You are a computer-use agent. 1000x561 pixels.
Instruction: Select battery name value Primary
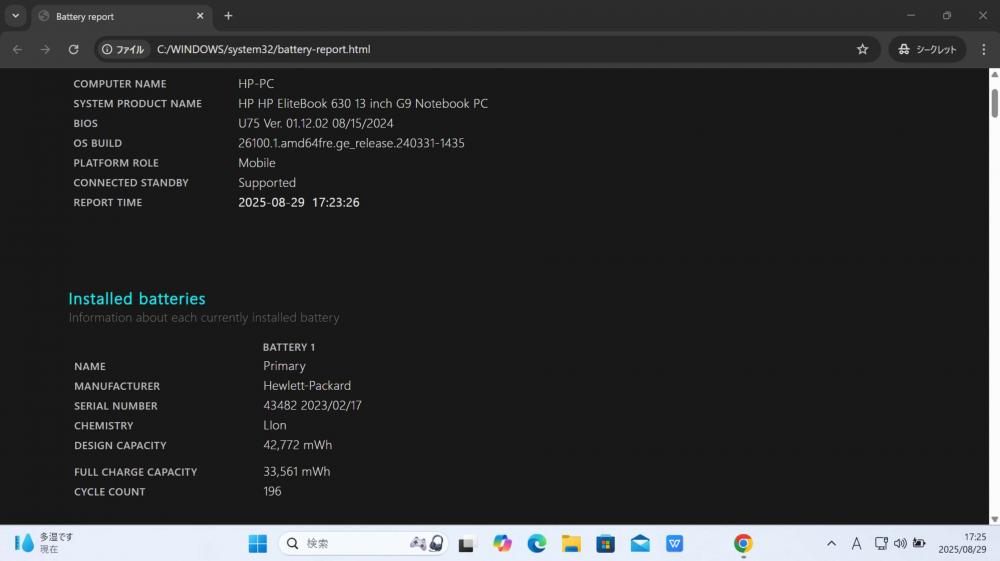point(284,366)
